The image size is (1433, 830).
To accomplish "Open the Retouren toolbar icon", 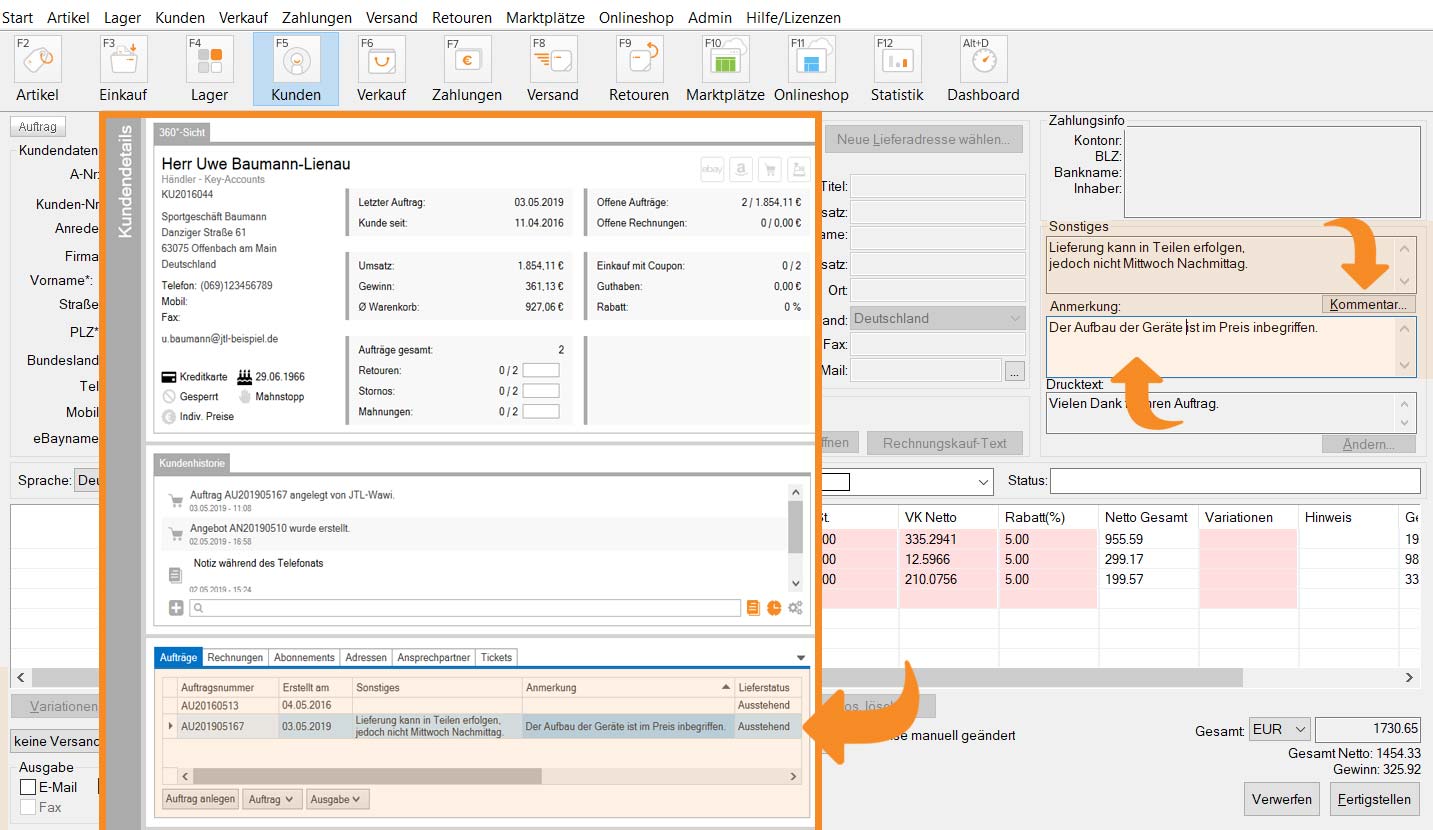I will [638, 60].
